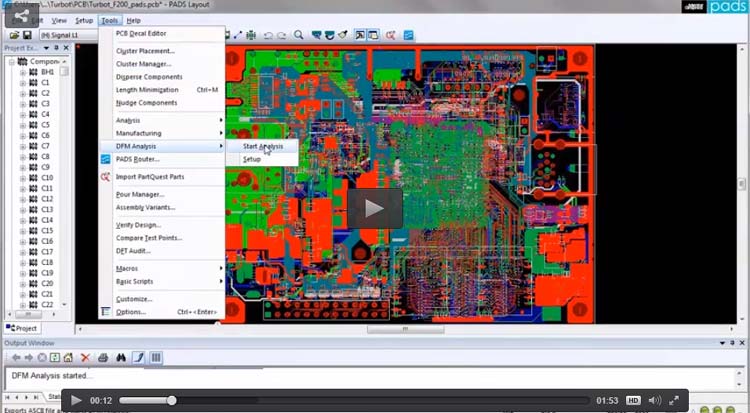Screen dimensions: 750x413
Task: Click the Output Window forward arrow
Action: 29,357
